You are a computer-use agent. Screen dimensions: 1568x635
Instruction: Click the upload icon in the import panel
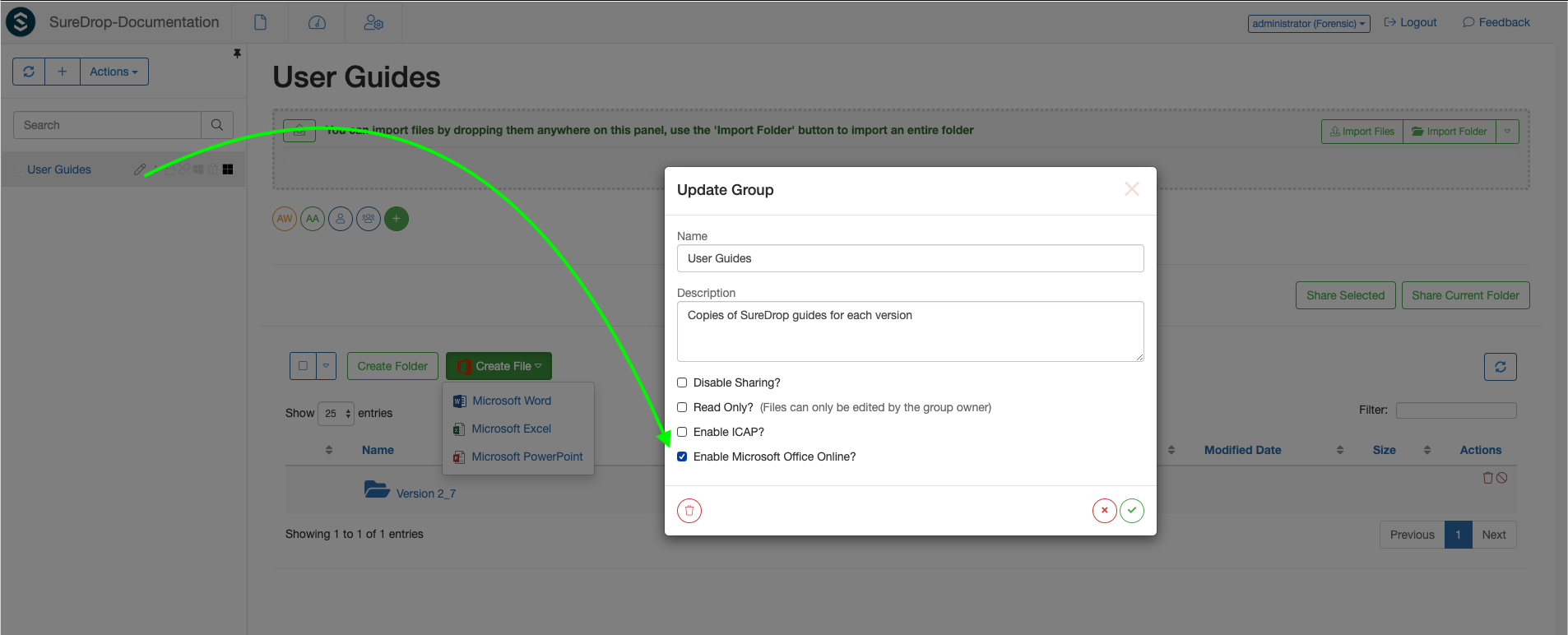point(299,131)
